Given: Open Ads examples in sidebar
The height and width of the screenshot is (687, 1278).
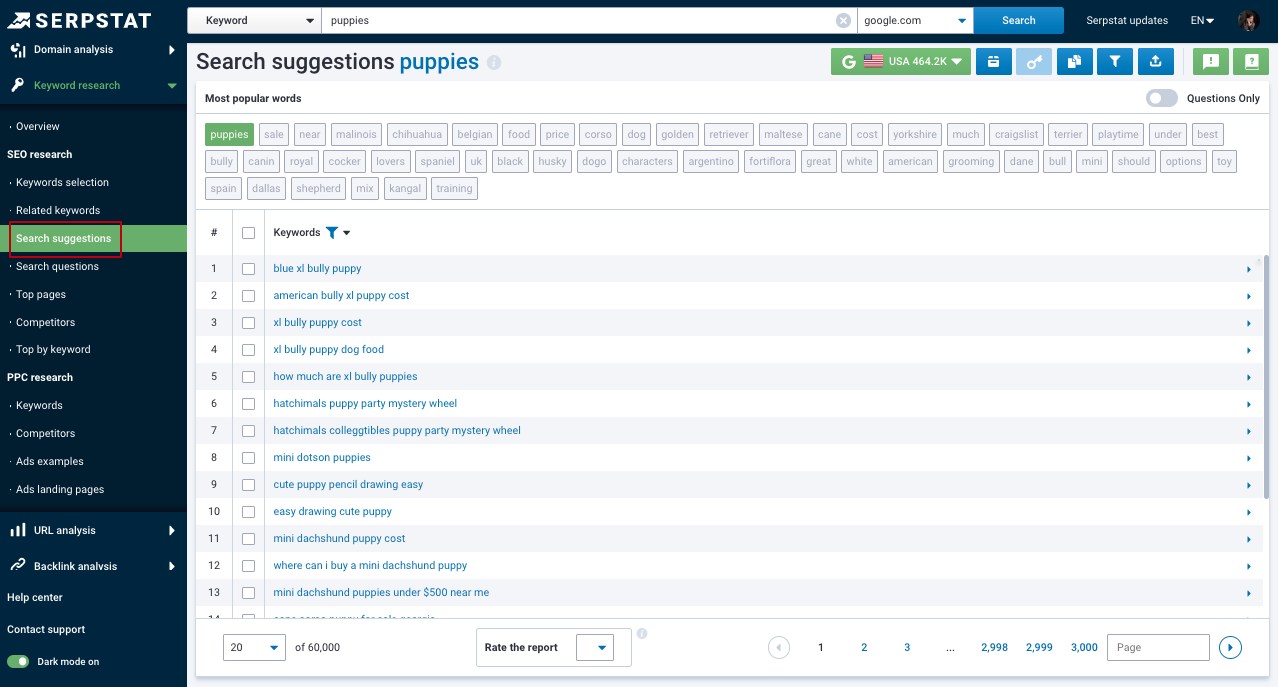Looking at the screenshot, I should pos(50,461).
